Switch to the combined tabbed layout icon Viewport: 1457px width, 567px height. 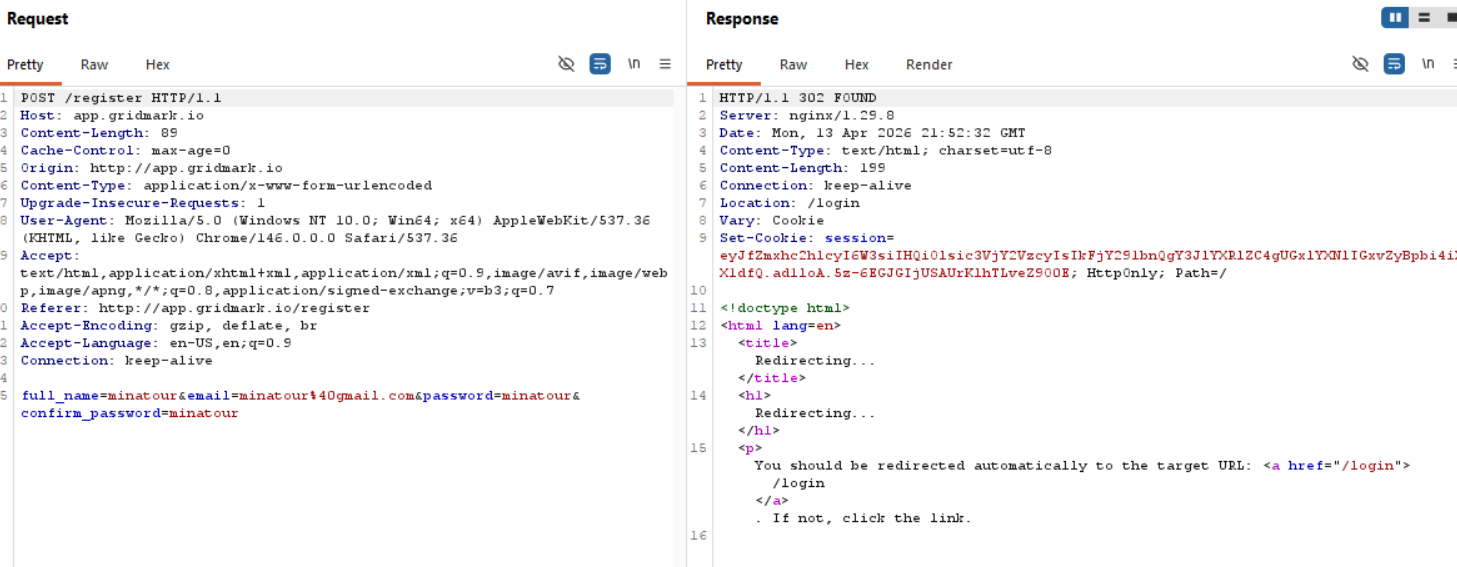tap(1450, 18)
